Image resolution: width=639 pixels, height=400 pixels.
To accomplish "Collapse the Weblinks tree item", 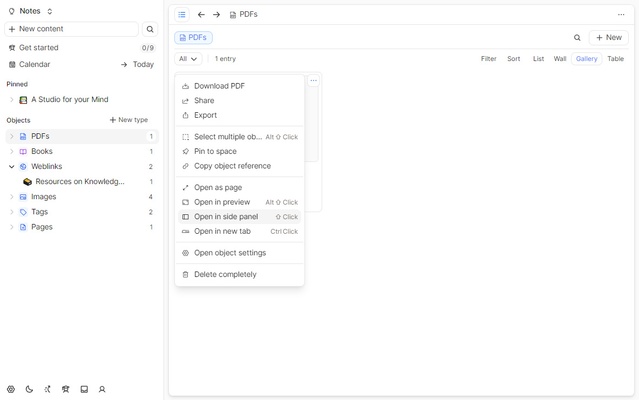I will 11,166.
